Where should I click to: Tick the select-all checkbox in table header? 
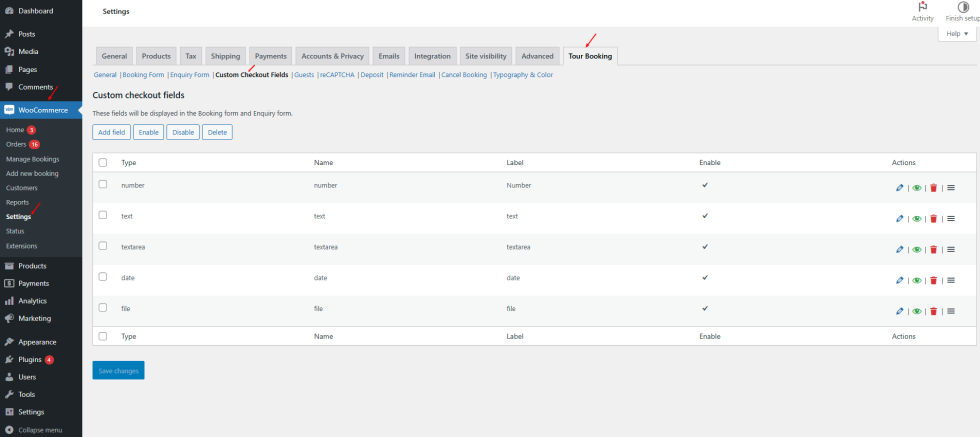pyautogui.click(x=103, y=162)
